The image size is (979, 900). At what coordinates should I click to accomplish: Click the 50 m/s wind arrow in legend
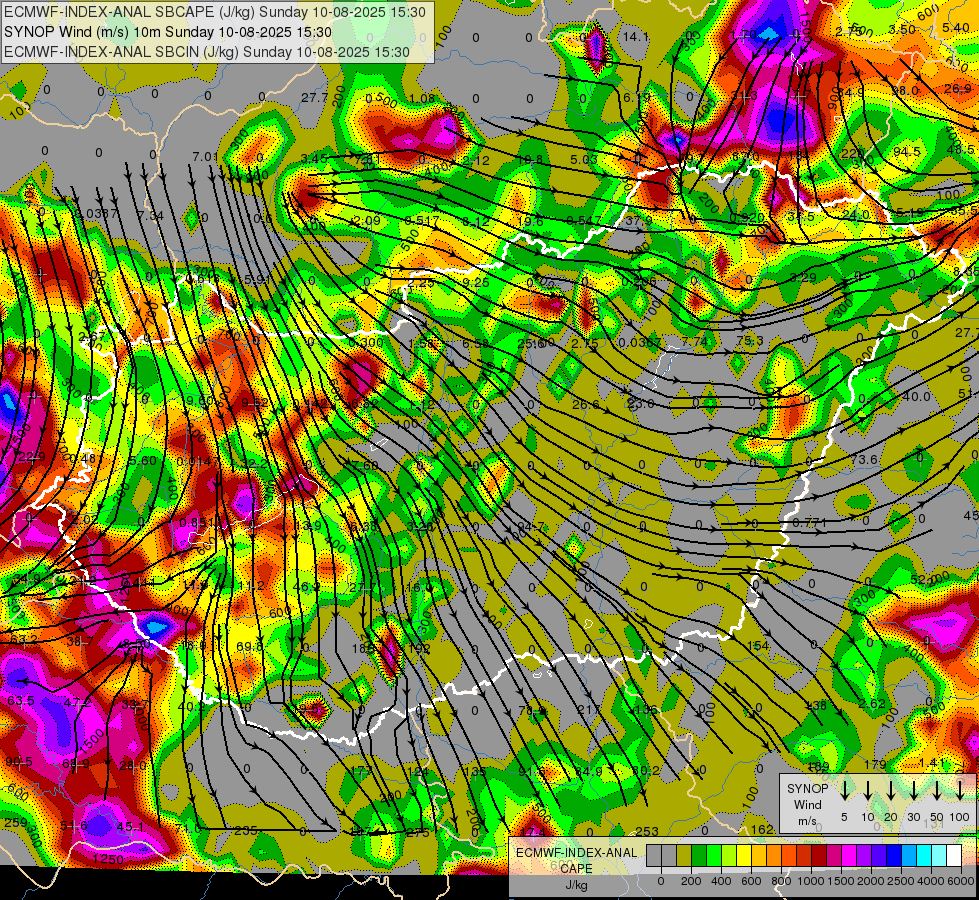pos(937,790)
